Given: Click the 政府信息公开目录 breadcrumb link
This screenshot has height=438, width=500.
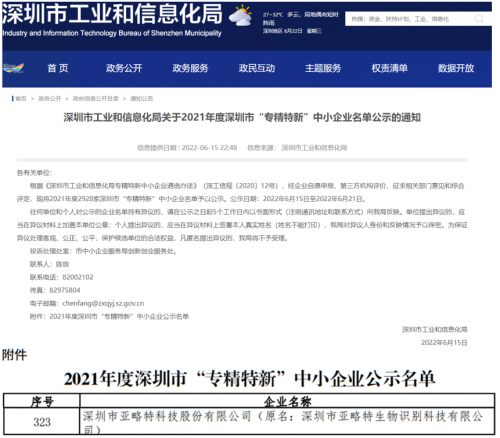Looking at the screenshot, I should [96, 98].
